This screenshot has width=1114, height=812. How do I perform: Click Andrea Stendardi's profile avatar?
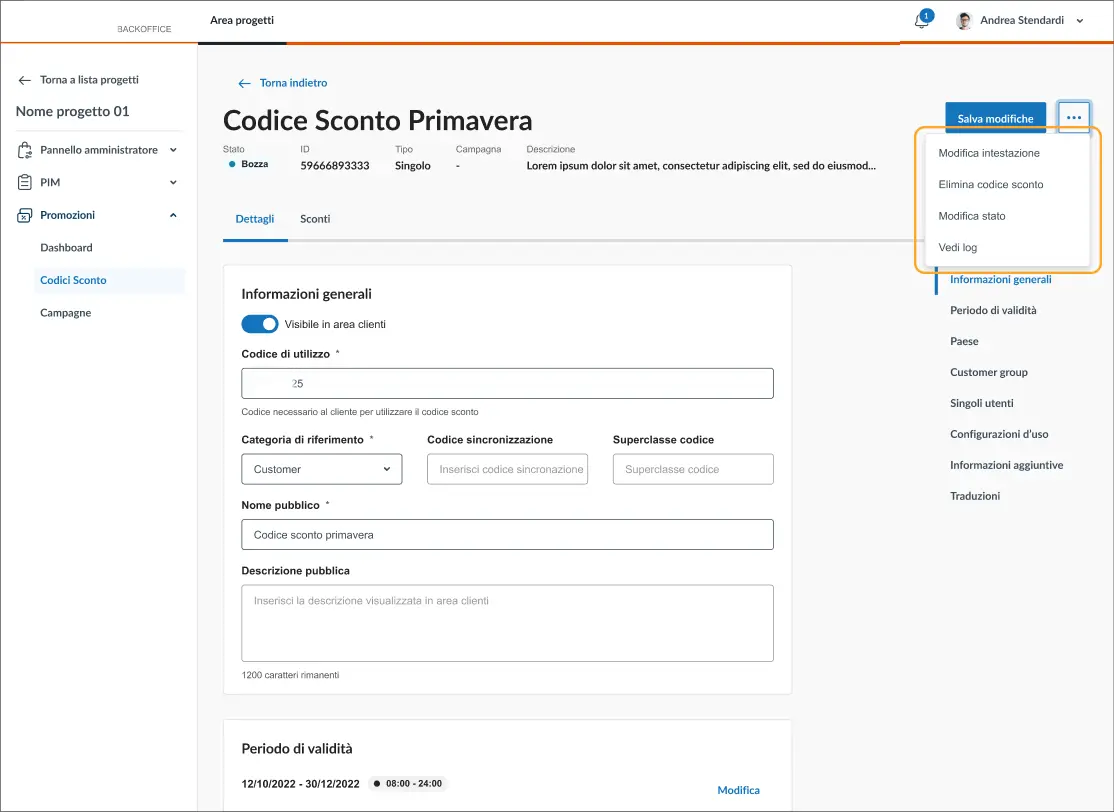click(x=964, y=21)
